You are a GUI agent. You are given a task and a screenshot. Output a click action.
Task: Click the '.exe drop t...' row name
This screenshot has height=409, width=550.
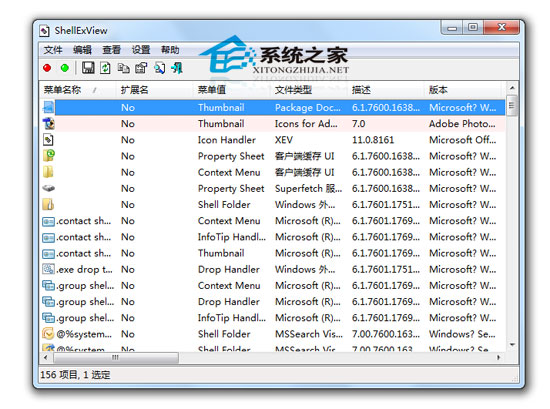click(85, 269)
